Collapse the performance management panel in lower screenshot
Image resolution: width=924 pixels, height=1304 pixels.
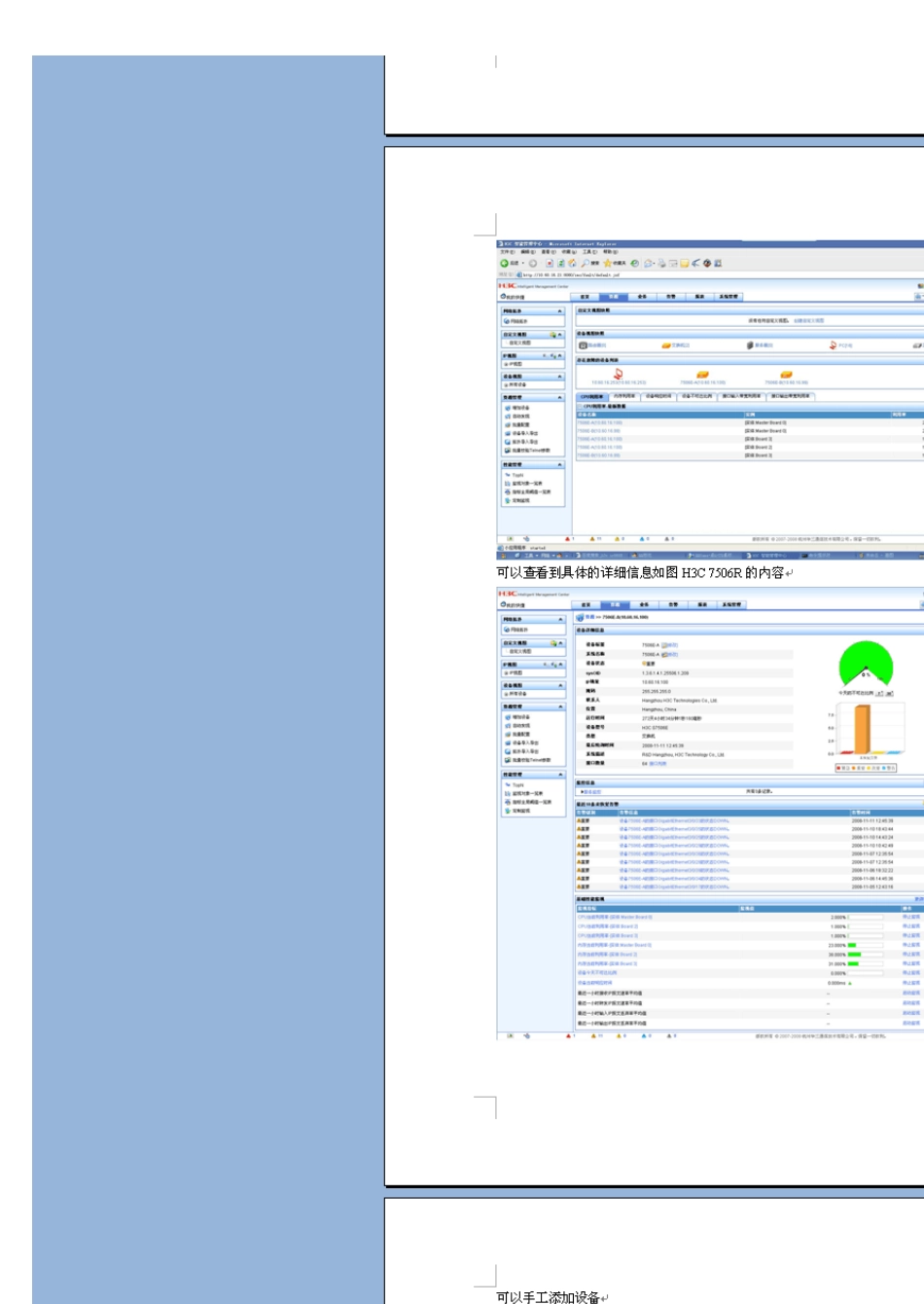560,775
